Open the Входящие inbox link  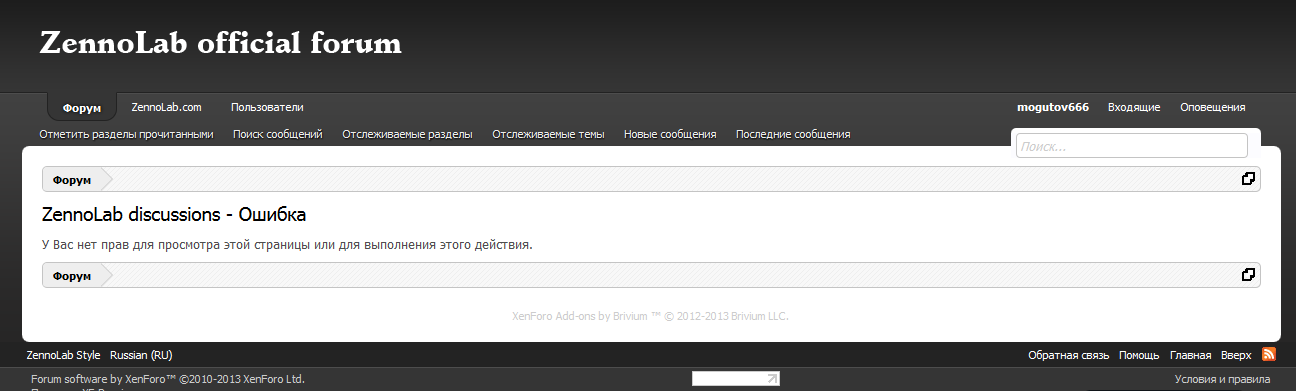pos(1134,107)
